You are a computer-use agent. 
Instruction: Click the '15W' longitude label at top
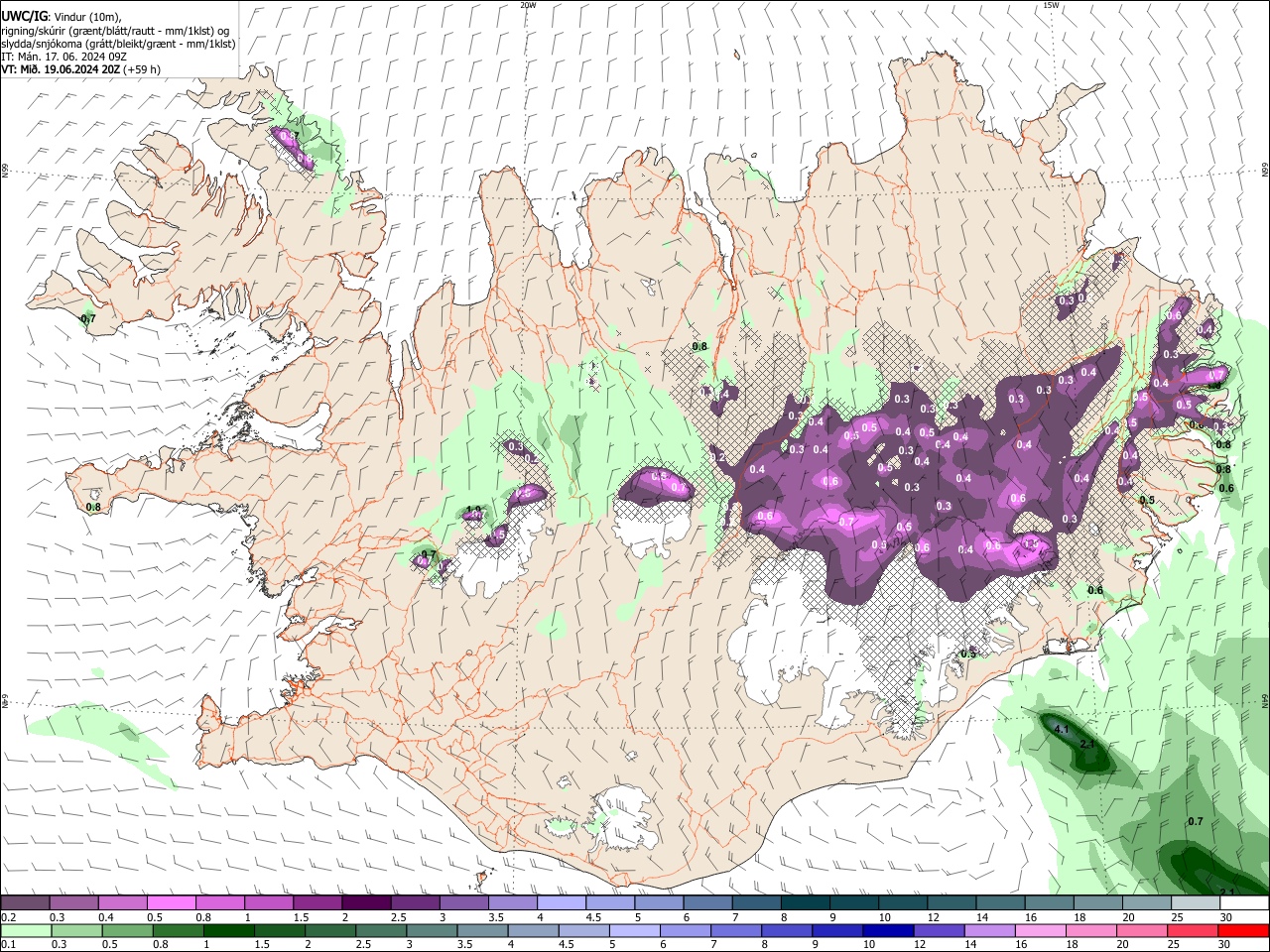[1051, 5]
